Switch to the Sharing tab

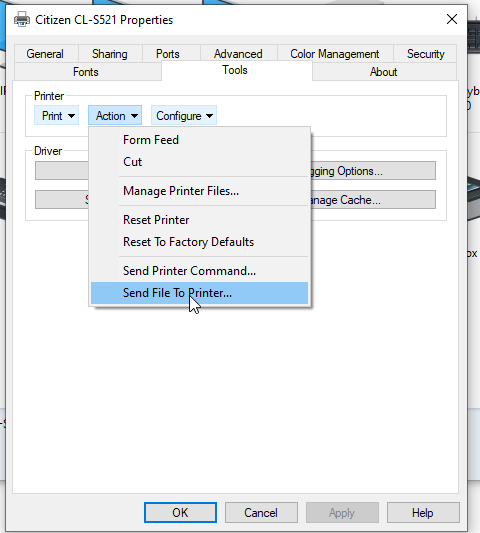(x=110, y=54)
